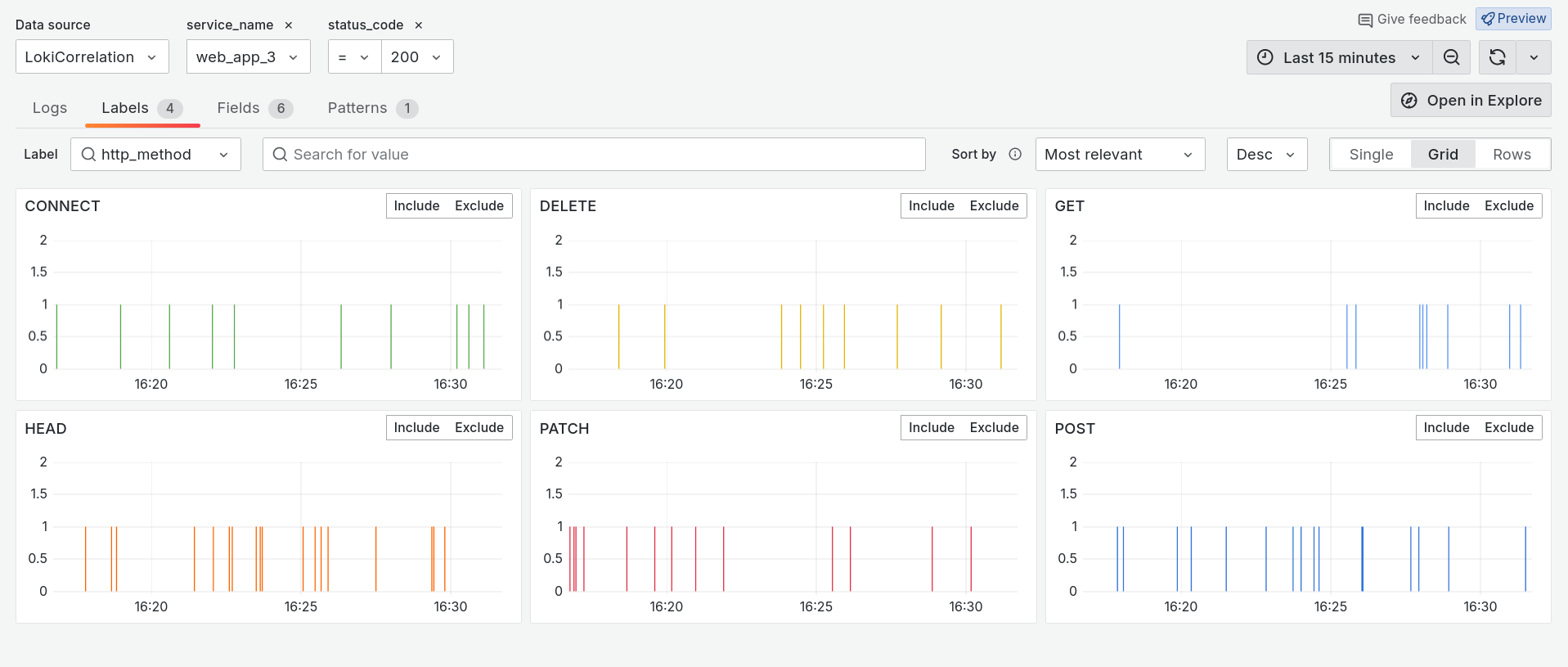Include the CONNECT value

417,205
